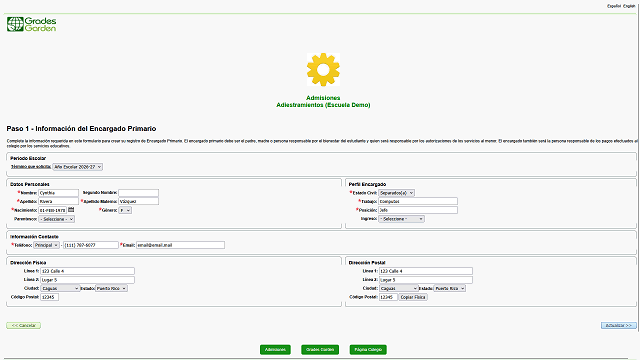This screenshot has width=640, height=360.
Task: Click the 'Admisiones' title text under gear
Action: click(323, 98)
